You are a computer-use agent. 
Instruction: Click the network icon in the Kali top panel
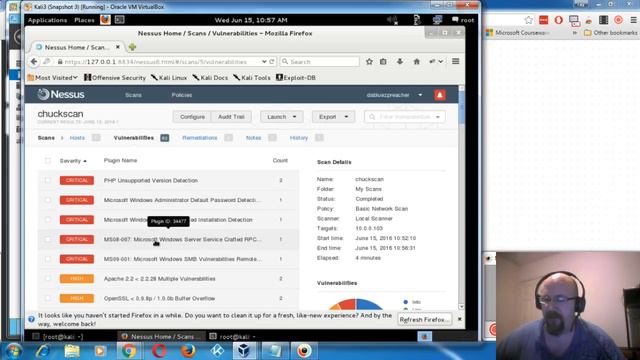coord(438,20)
